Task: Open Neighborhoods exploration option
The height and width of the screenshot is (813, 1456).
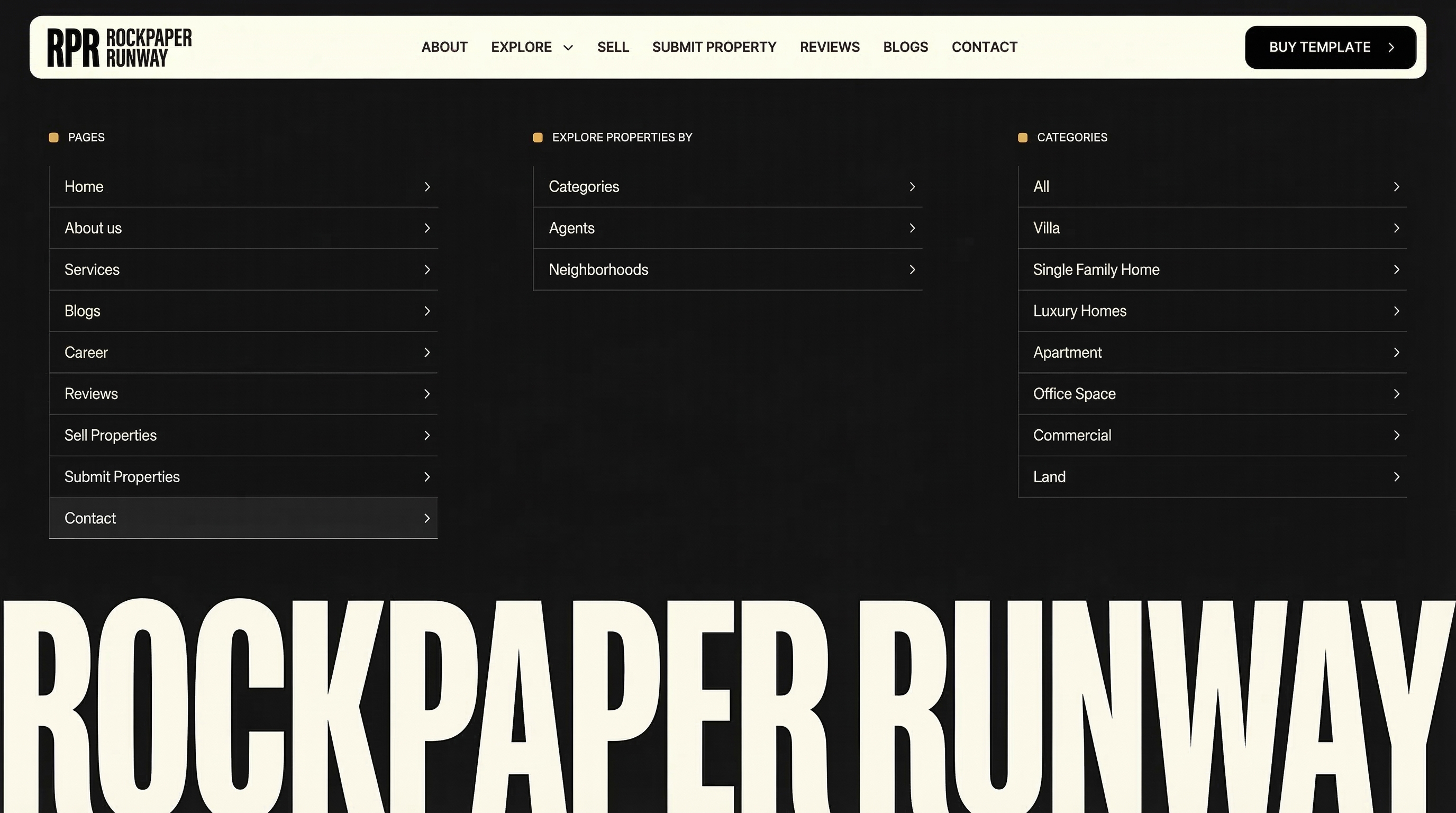Action: click(x=727, y=270)
